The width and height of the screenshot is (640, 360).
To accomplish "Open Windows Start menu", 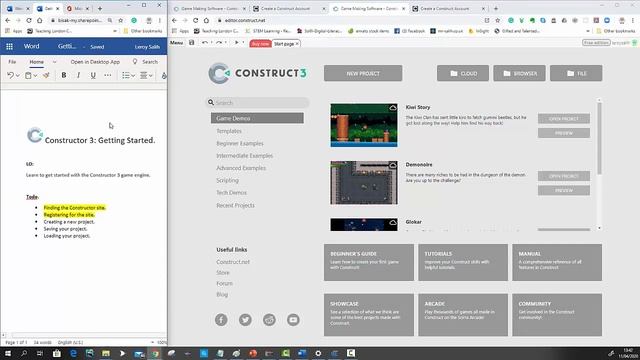I will click(x=8, y=353).
